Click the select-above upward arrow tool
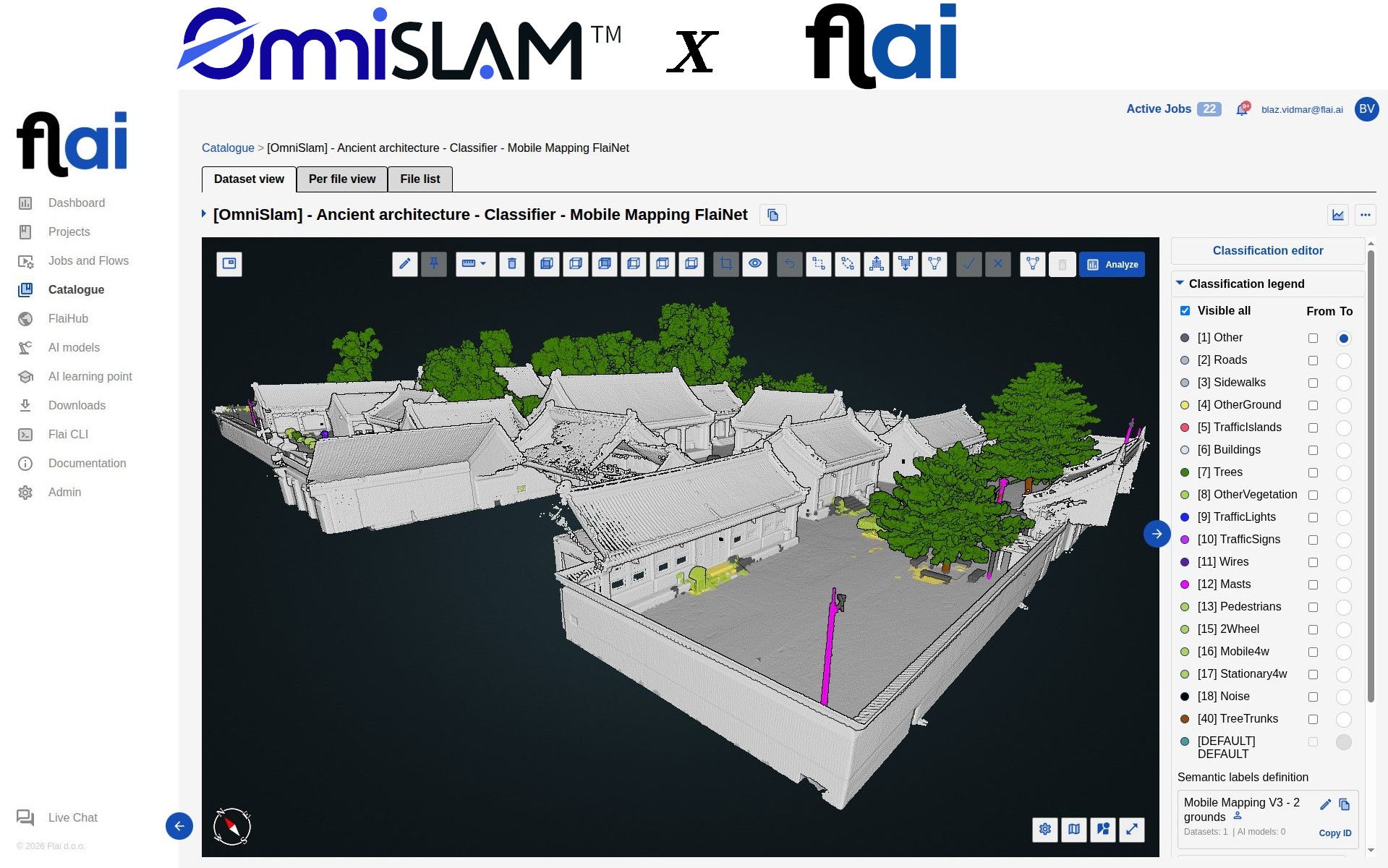 click(x=877, y=264)
